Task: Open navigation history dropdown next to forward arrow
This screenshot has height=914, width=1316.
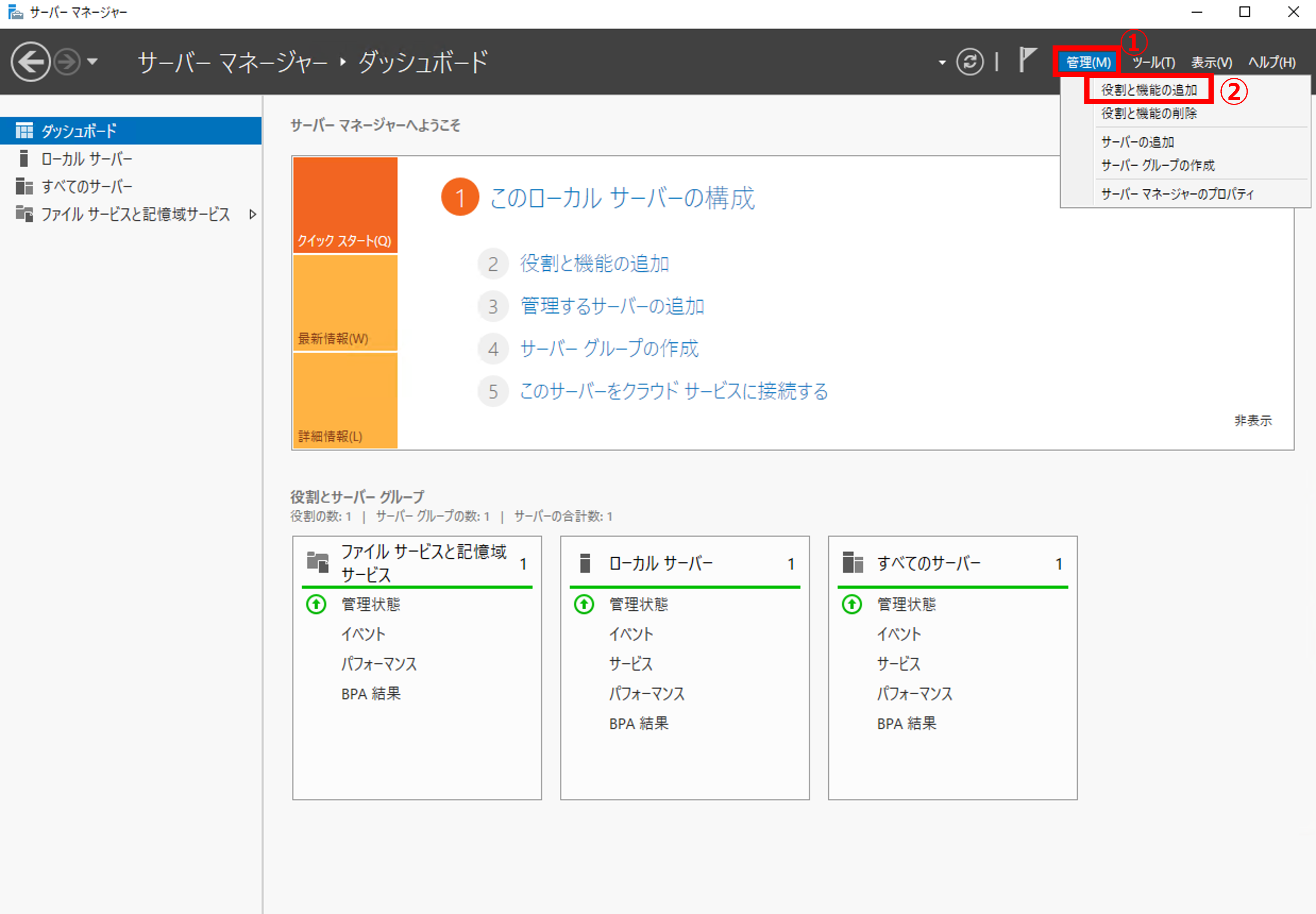Action: [92, 61]
